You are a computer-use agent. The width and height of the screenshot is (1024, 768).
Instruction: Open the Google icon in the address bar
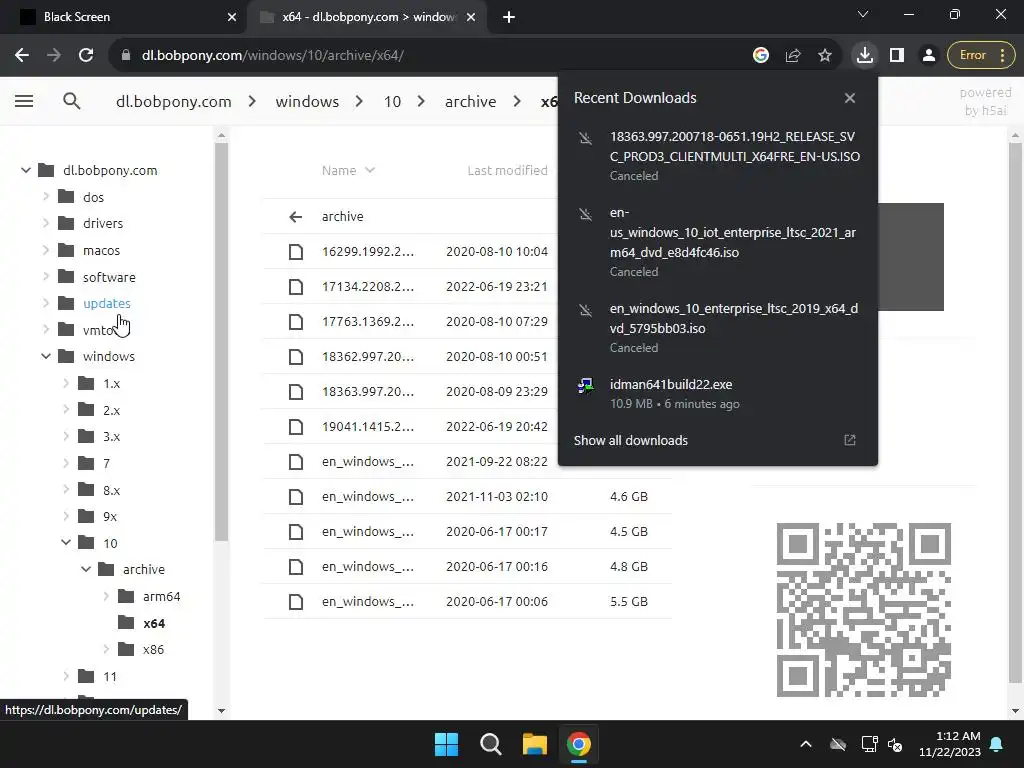(x=760, y=56)
